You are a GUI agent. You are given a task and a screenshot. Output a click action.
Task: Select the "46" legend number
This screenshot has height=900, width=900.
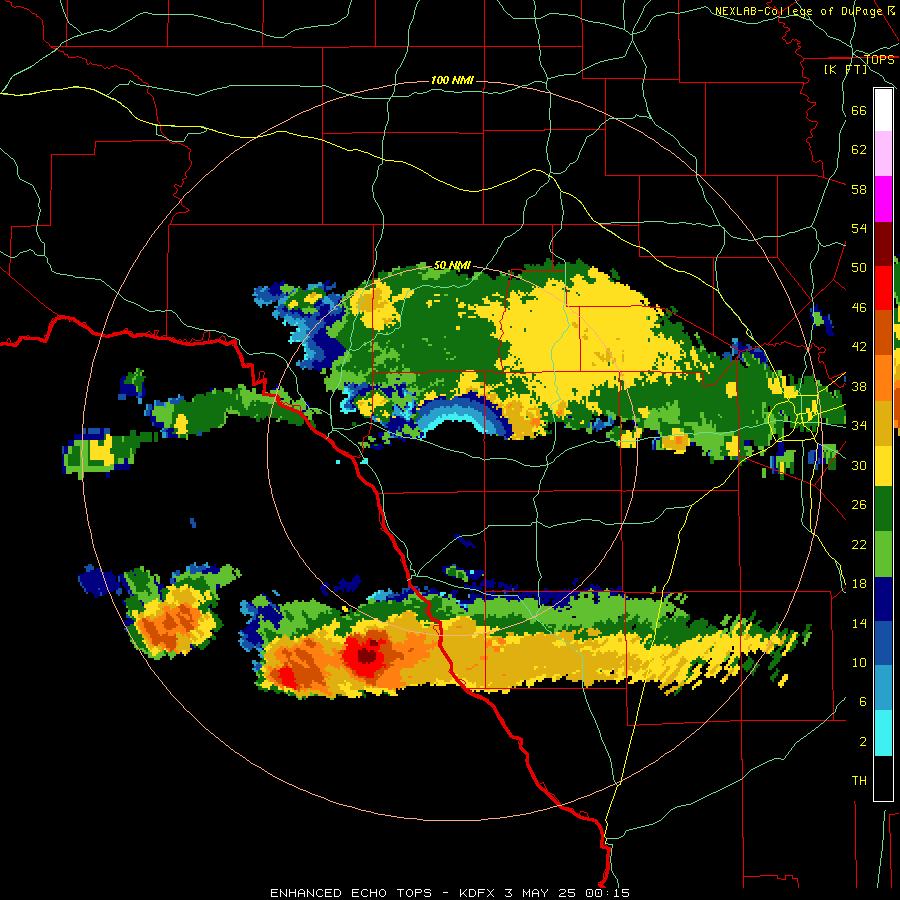click(x=859, y=308)
